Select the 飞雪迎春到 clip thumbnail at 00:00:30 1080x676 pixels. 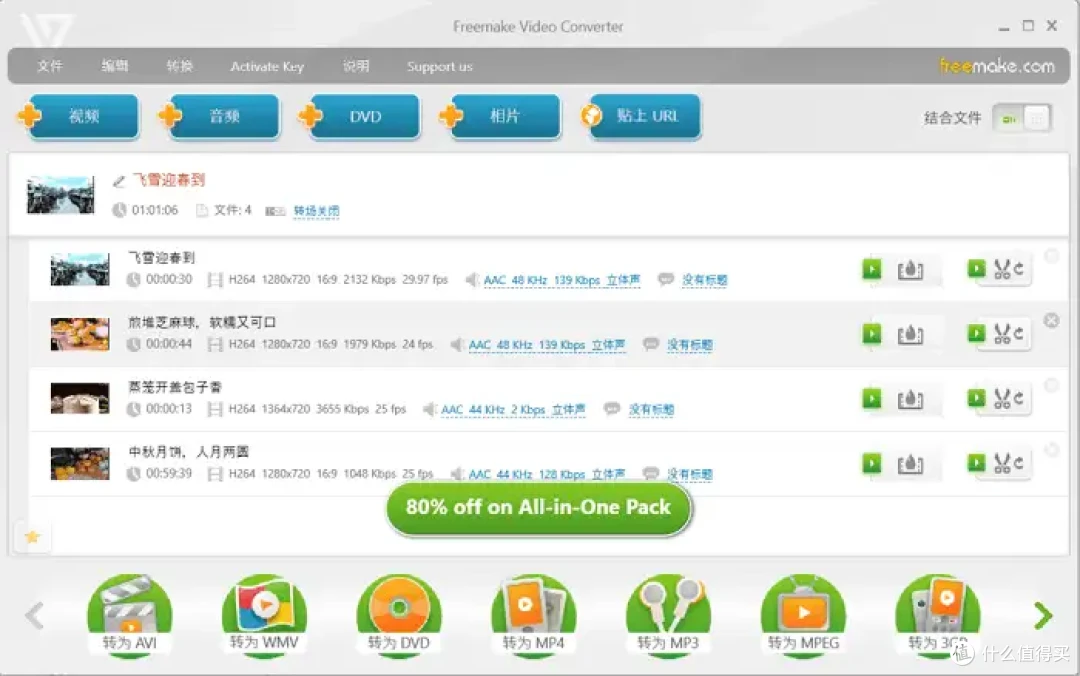pos(80,269)
